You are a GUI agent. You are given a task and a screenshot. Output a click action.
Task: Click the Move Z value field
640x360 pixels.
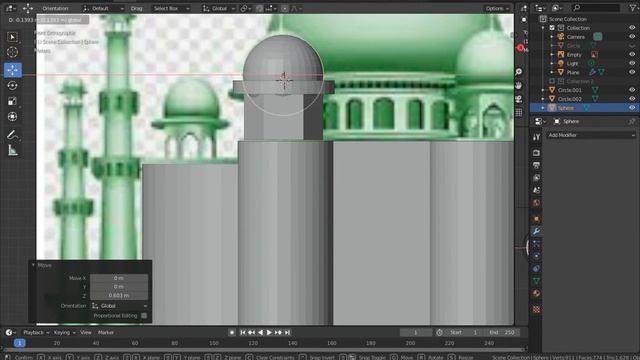119,295
